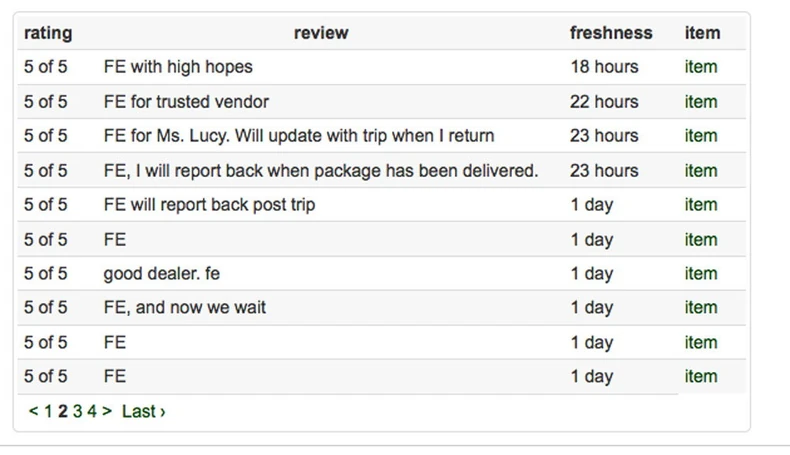790x455 pixels.
Task: Click the "rating" column header
Action: [48, 33]
